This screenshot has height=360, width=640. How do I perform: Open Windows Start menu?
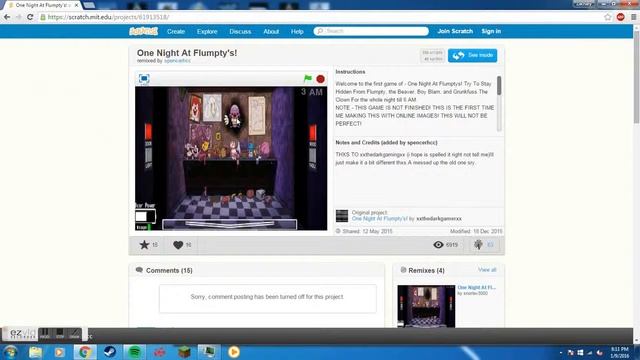tap(10, 352)
